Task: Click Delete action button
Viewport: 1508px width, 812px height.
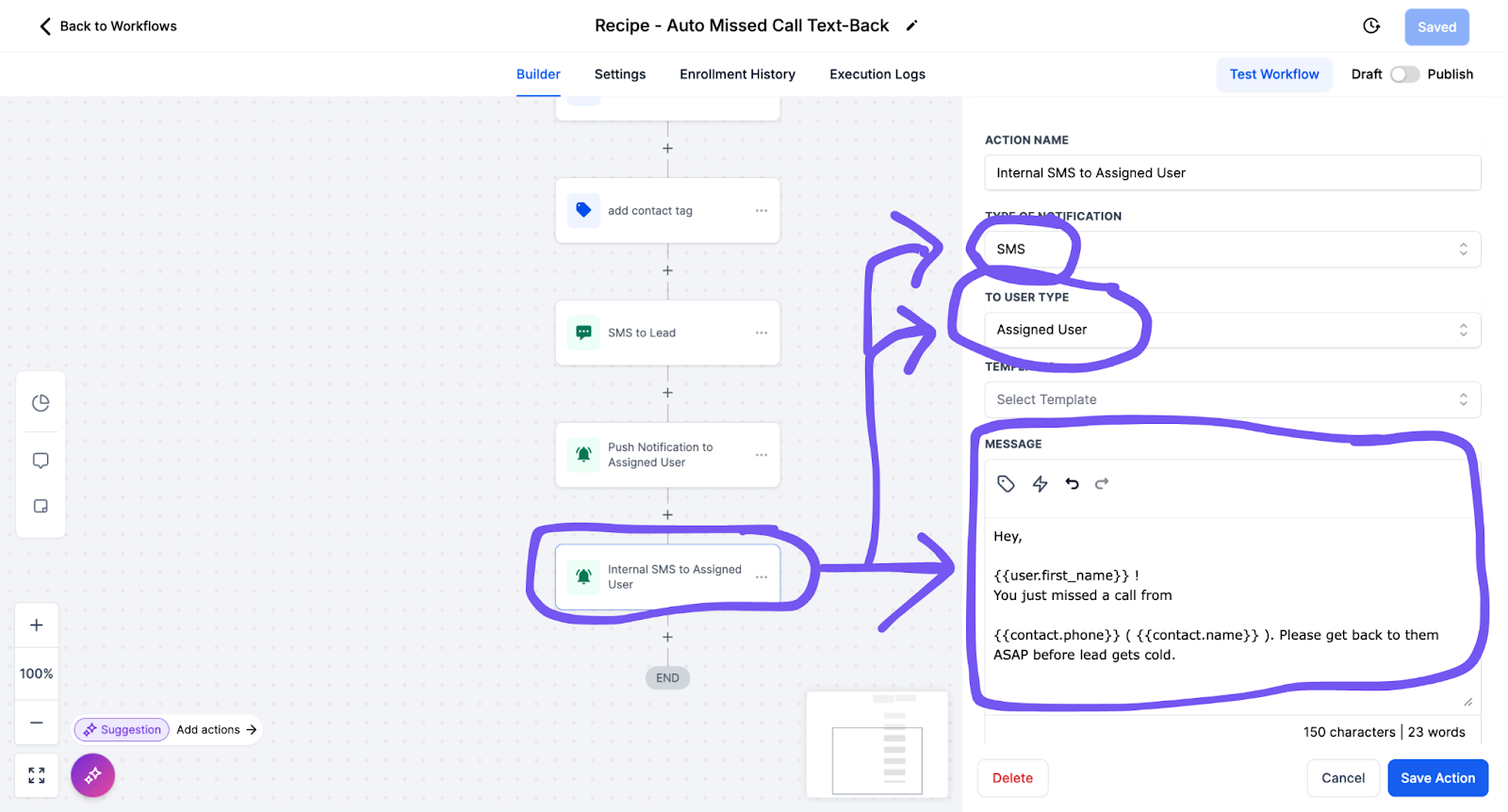Action: [1012, 778]
